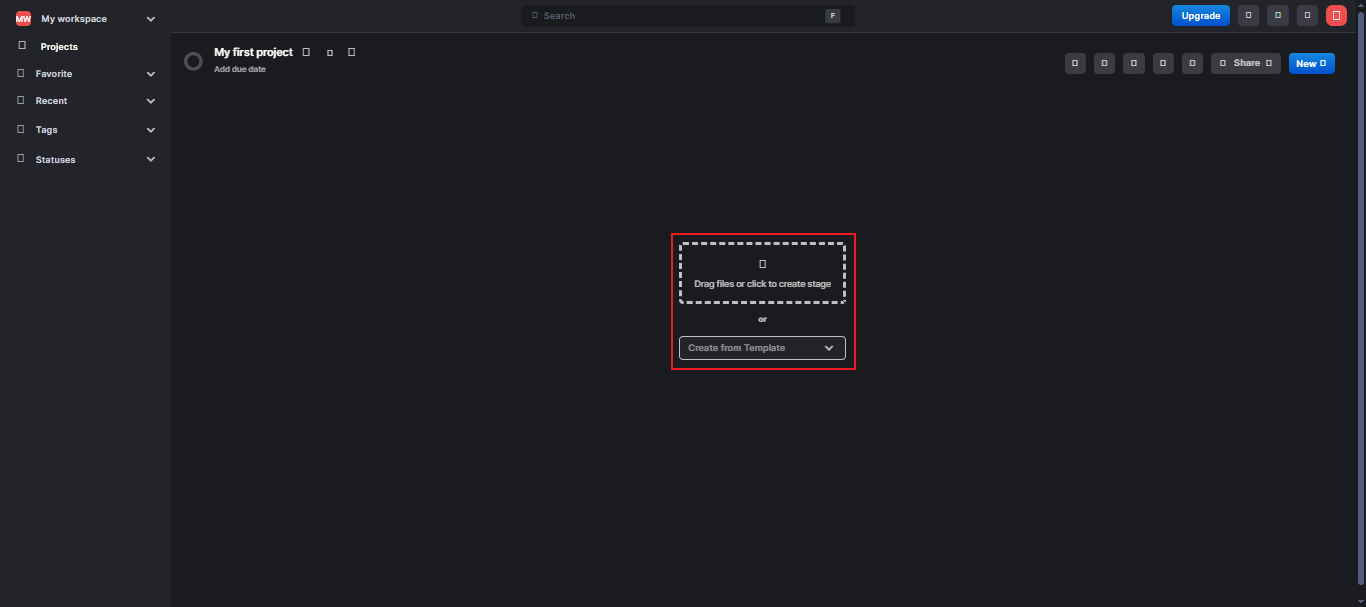The width and height of the screenshot is (1366, 607).
Task: Select the leftmost view icon in the project toolbar
Action: click(x=1075, y=62)
